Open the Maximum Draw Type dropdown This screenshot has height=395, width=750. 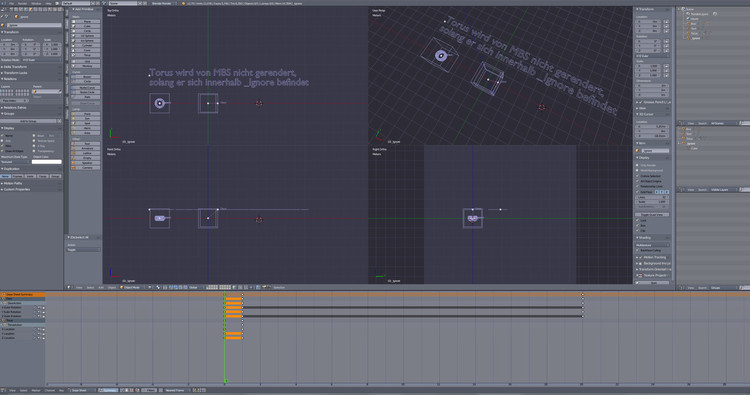[14, 162]
